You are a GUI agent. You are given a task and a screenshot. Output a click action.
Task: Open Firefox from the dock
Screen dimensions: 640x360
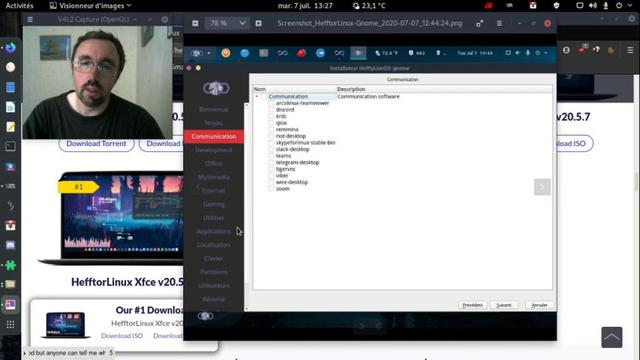pos(10,48)
